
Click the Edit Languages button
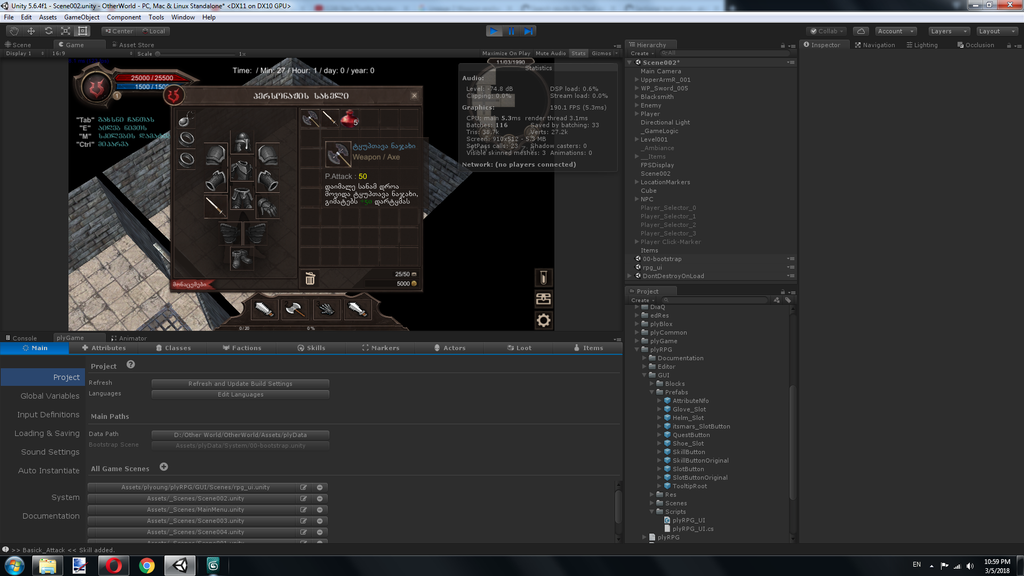pyautogui.click(x=240, y=394)
